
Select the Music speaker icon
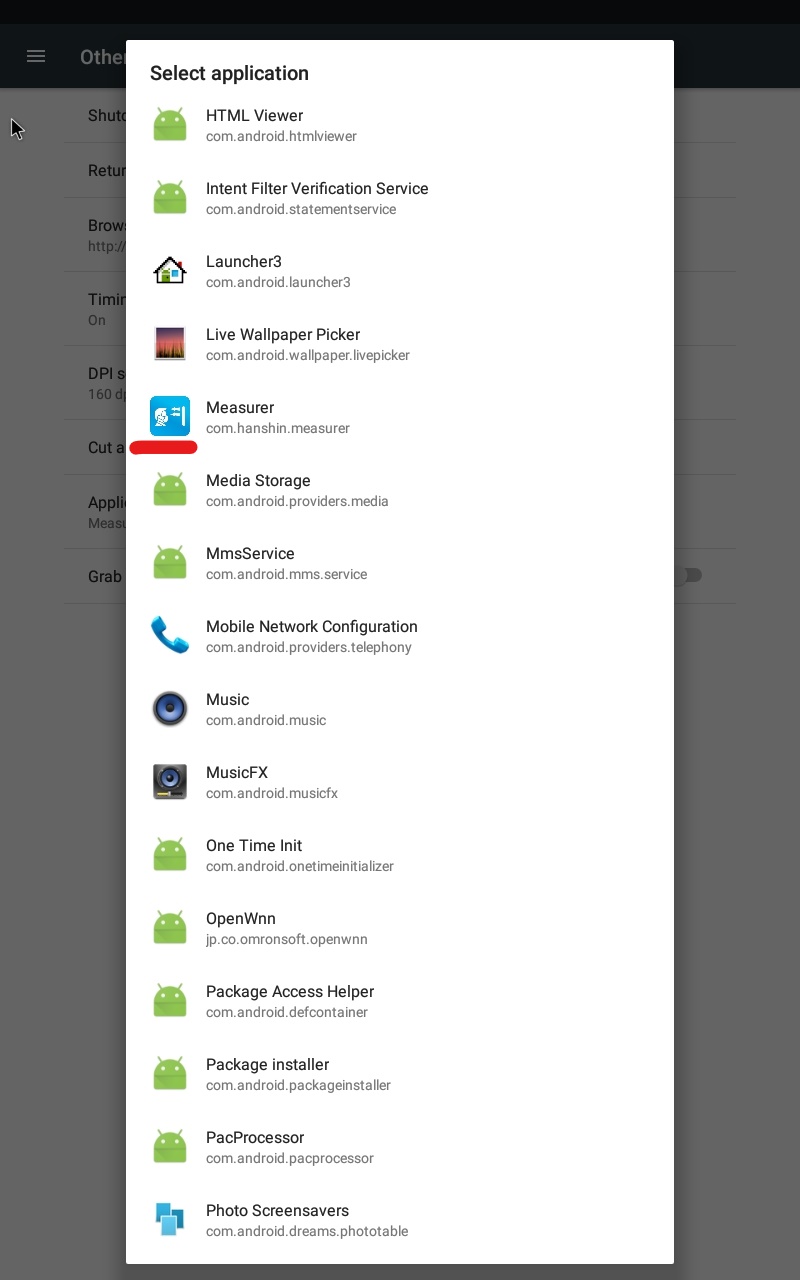click(170, 709)
